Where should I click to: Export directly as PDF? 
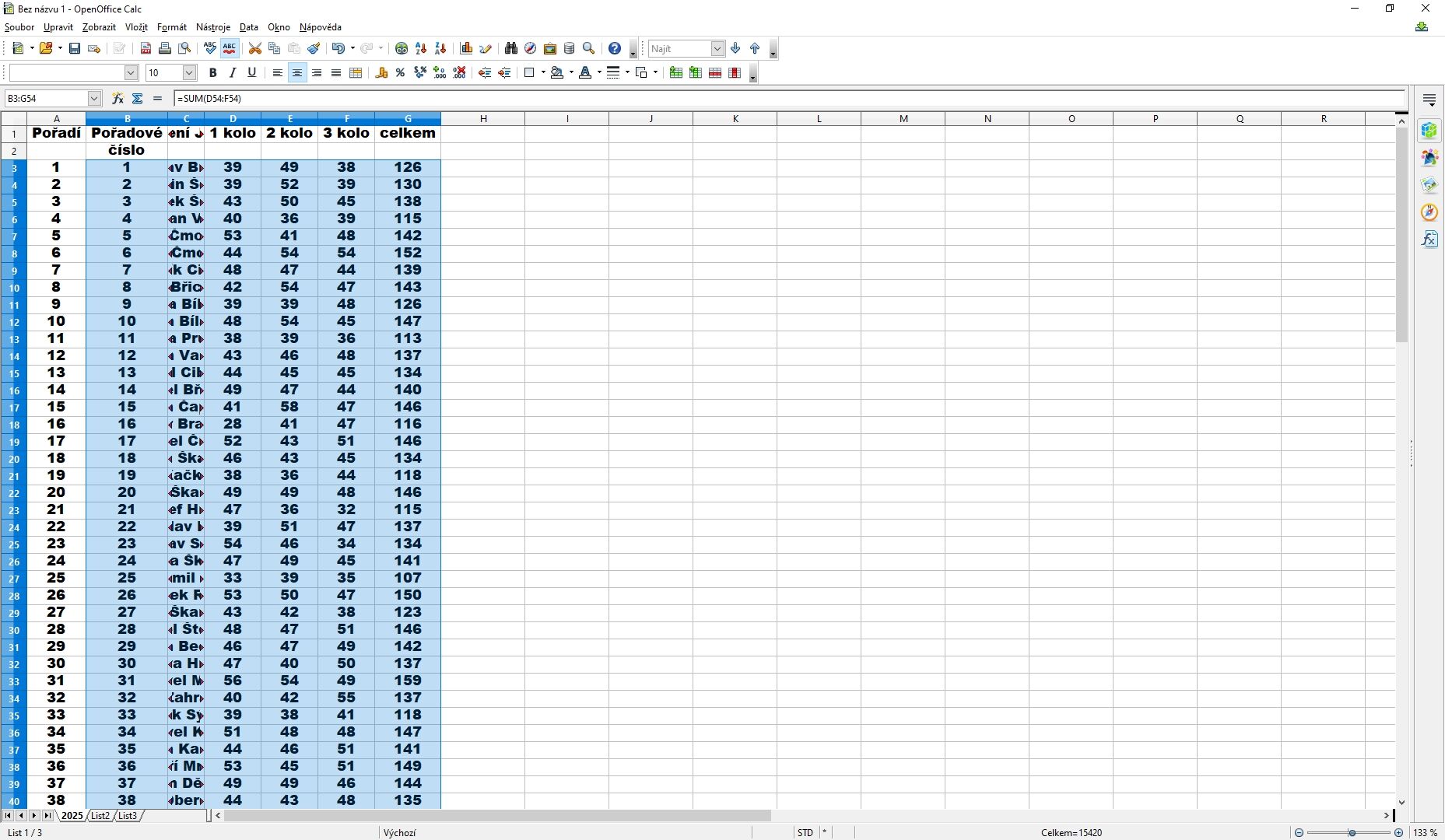tap(146, 48)
